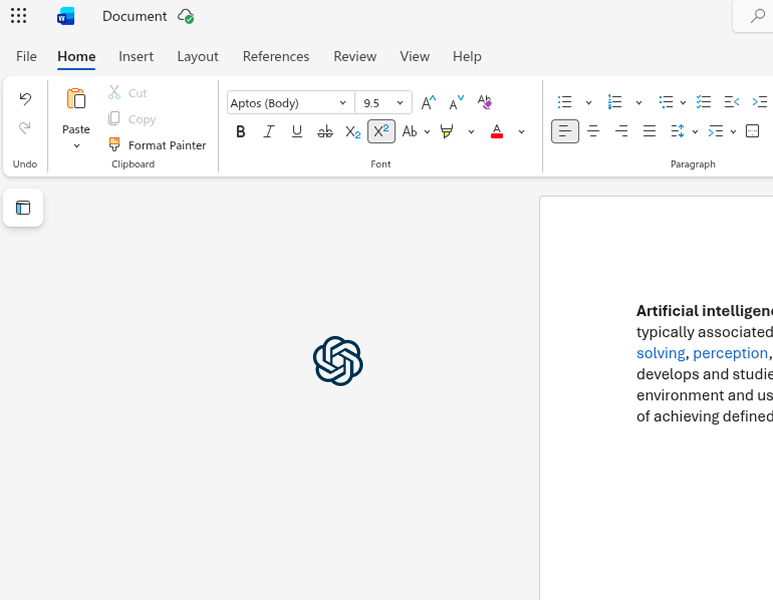Open the Insert tab
The image size is (773, 600).
(x=136, y=56)
